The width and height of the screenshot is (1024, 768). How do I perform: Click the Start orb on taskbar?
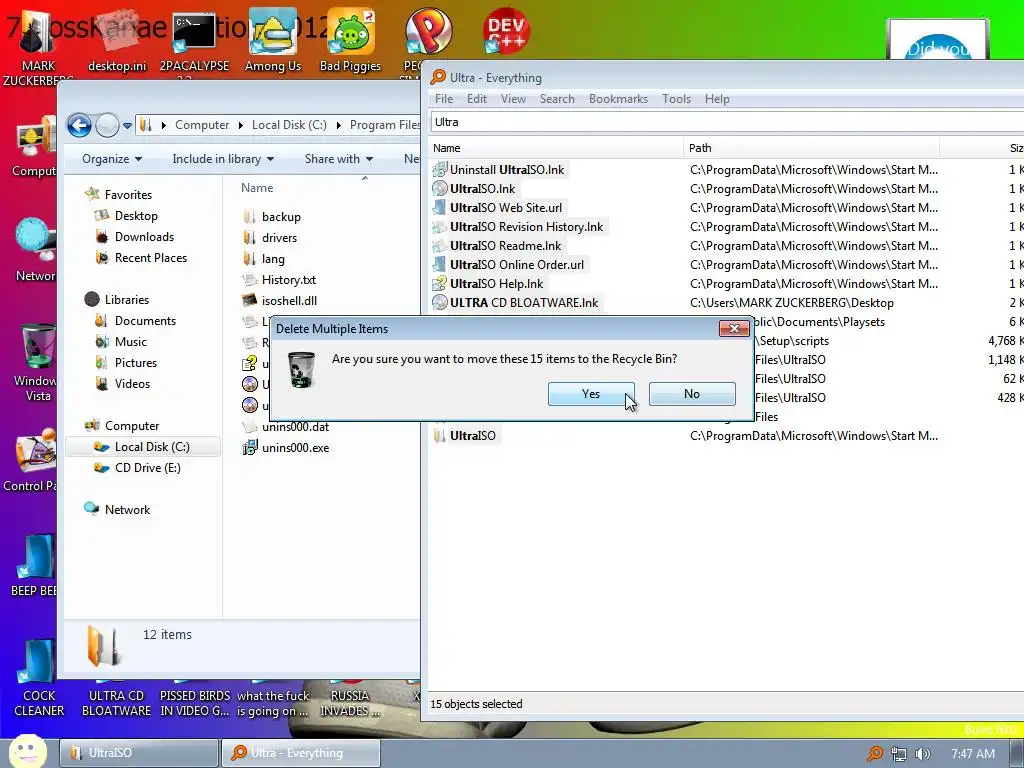click(26, 751)
